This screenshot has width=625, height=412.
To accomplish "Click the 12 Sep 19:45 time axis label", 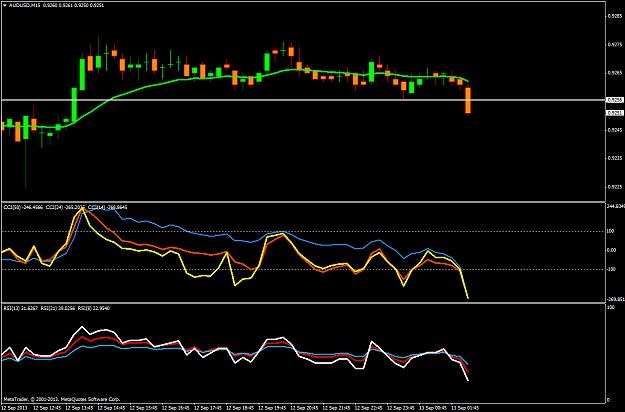I will 273,408.
